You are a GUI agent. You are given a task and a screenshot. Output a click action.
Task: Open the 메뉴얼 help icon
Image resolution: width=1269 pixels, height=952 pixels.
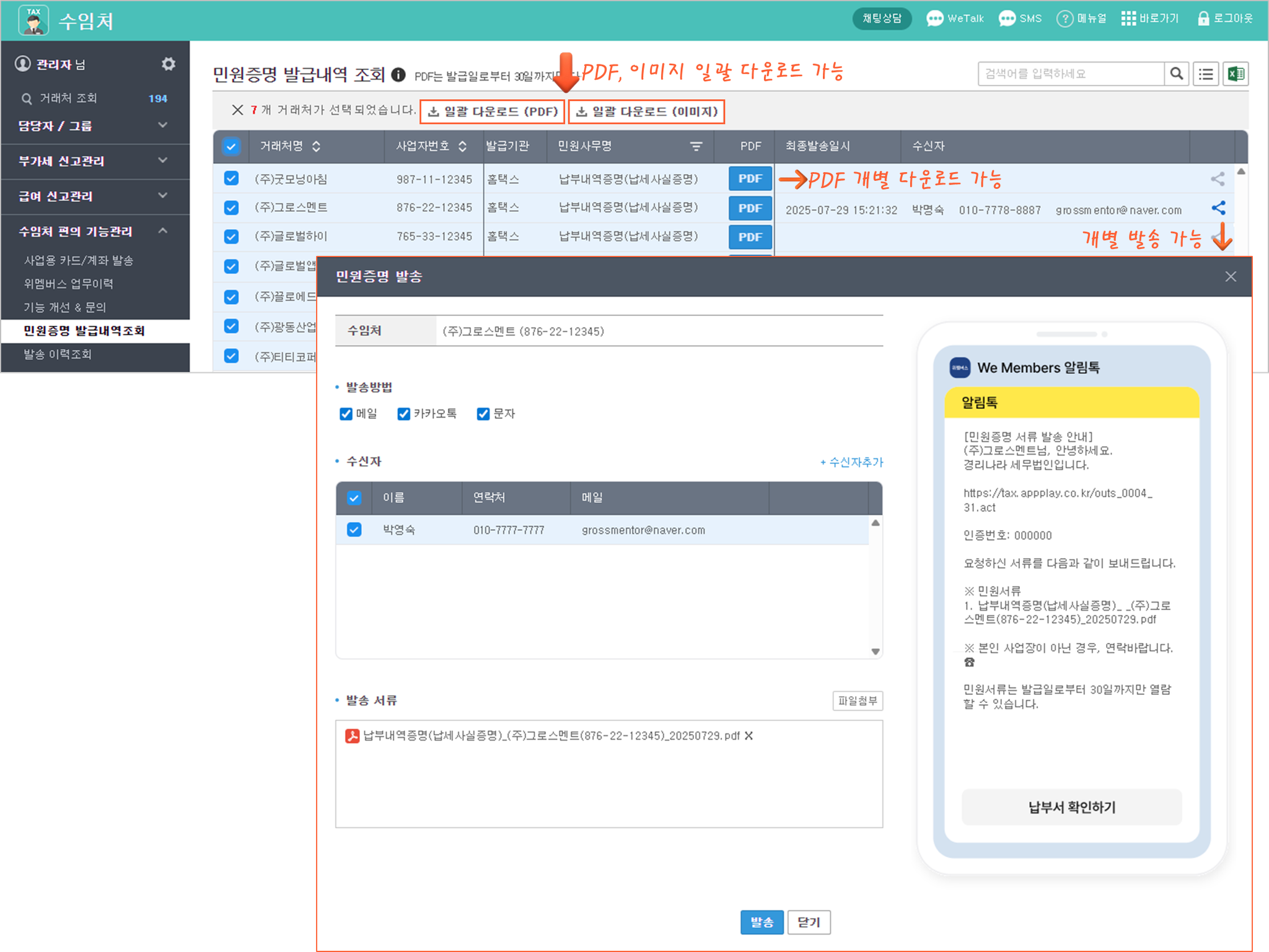(x=1065, y=19)
